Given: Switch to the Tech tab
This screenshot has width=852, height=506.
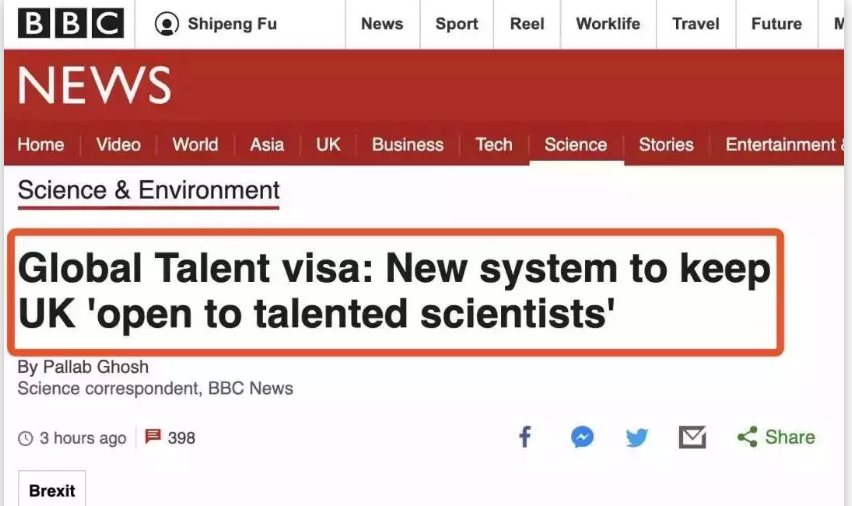Looking at the screenshot, I should (493, 145).
